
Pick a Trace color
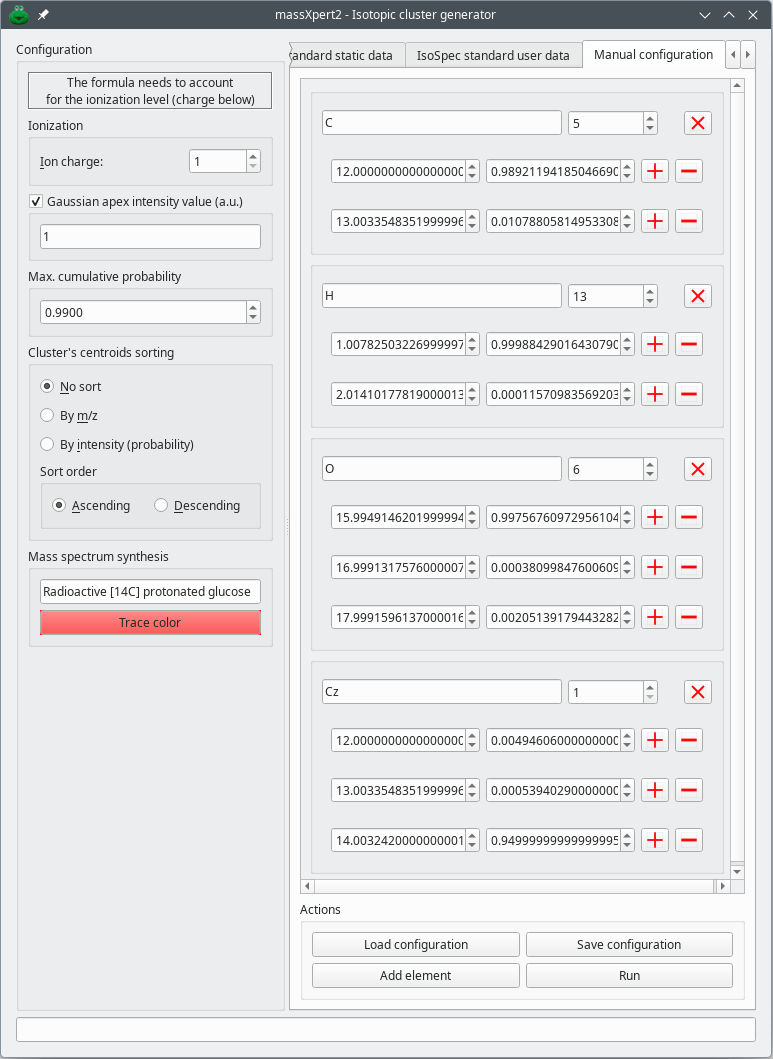click(x=150, y=623)
